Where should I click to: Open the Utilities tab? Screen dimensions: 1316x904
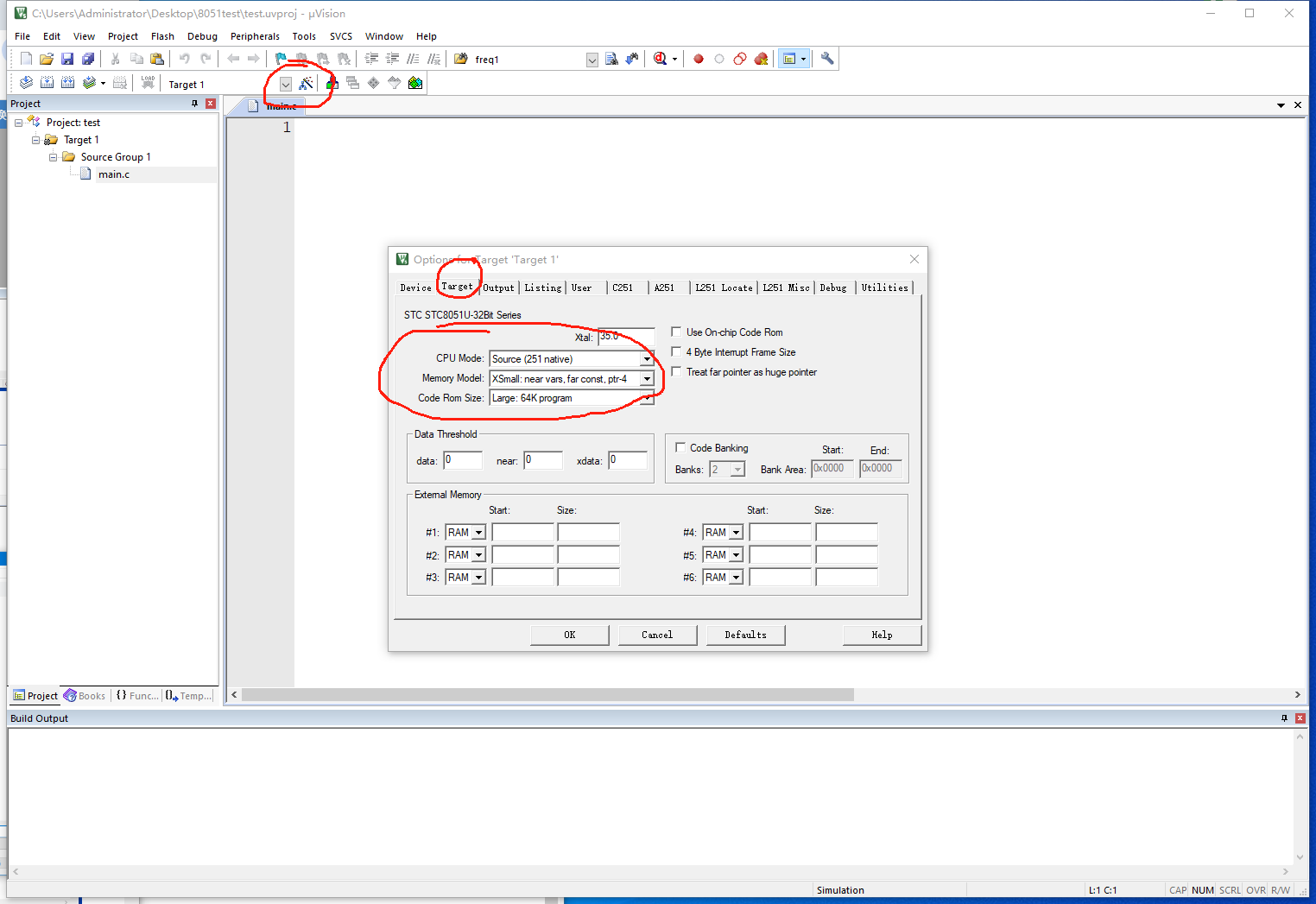885,288
